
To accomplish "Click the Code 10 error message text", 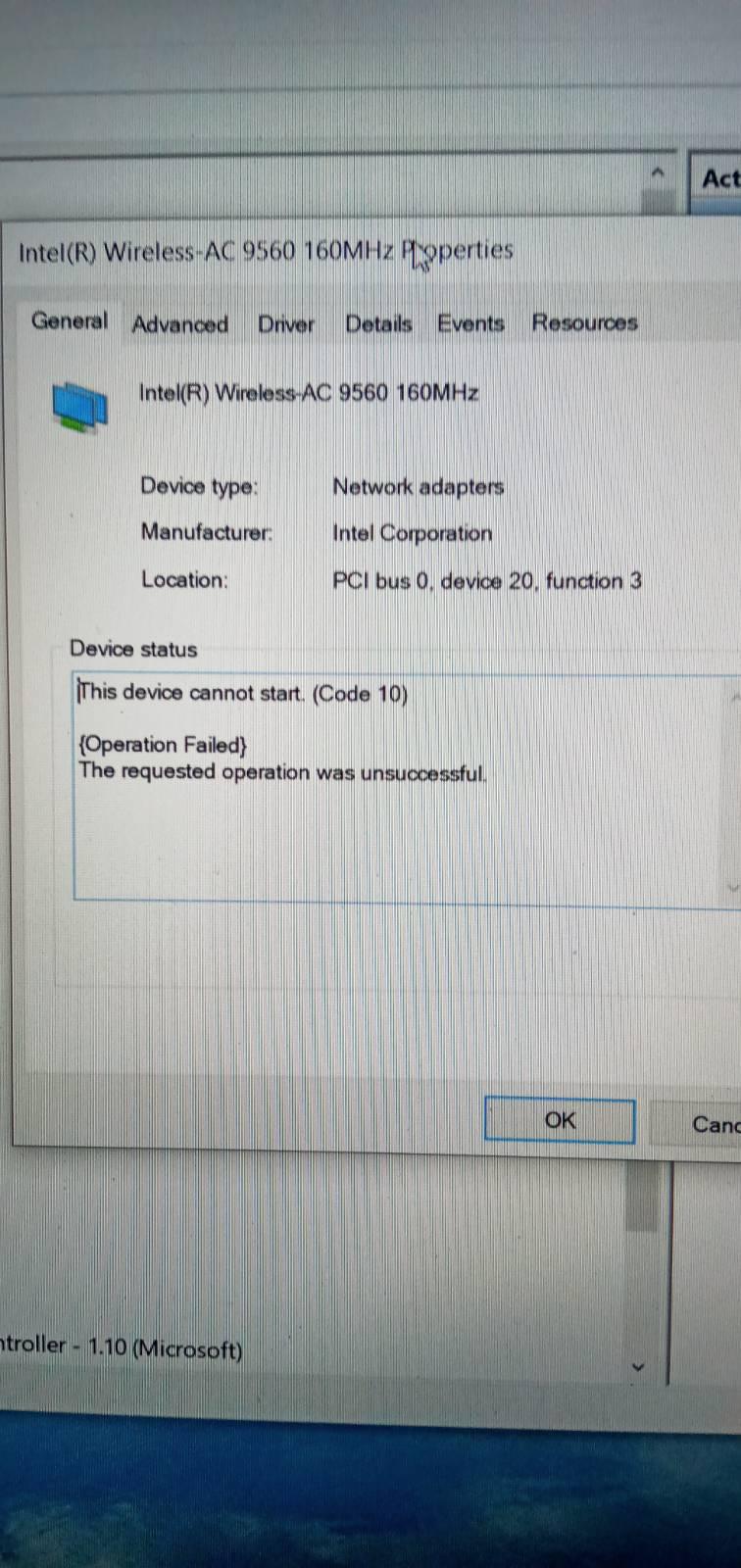I will click(x=243, y=693).
